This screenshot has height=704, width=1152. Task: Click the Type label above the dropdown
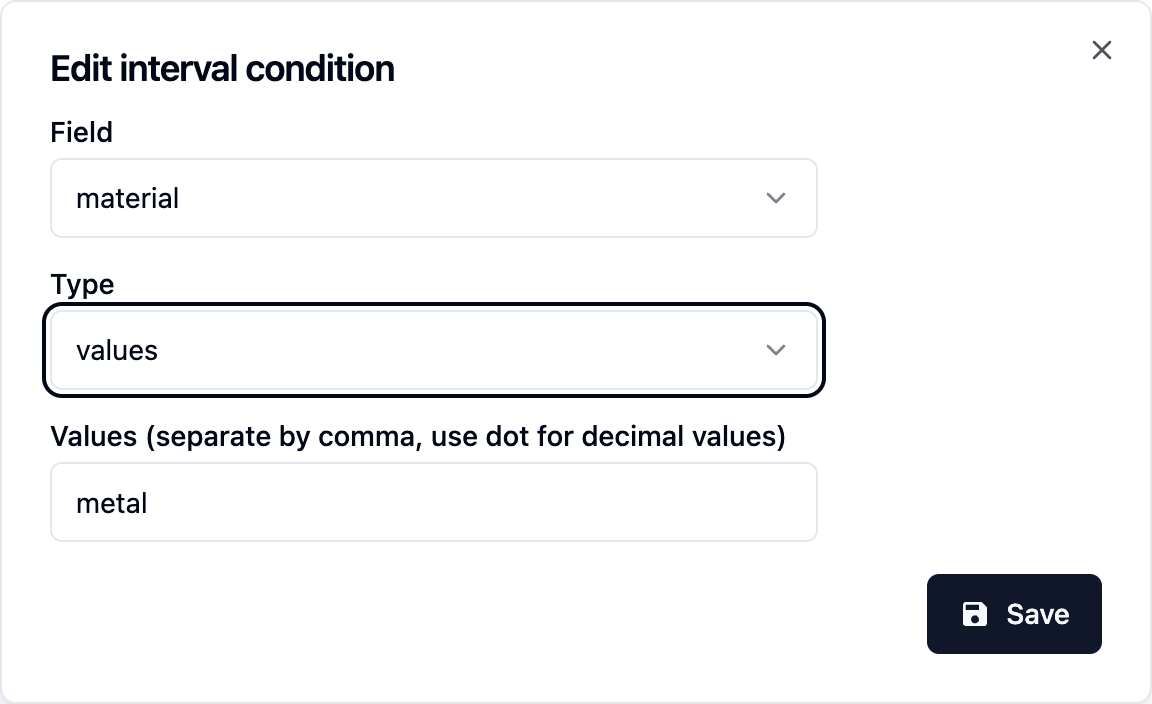pos(81,284)
